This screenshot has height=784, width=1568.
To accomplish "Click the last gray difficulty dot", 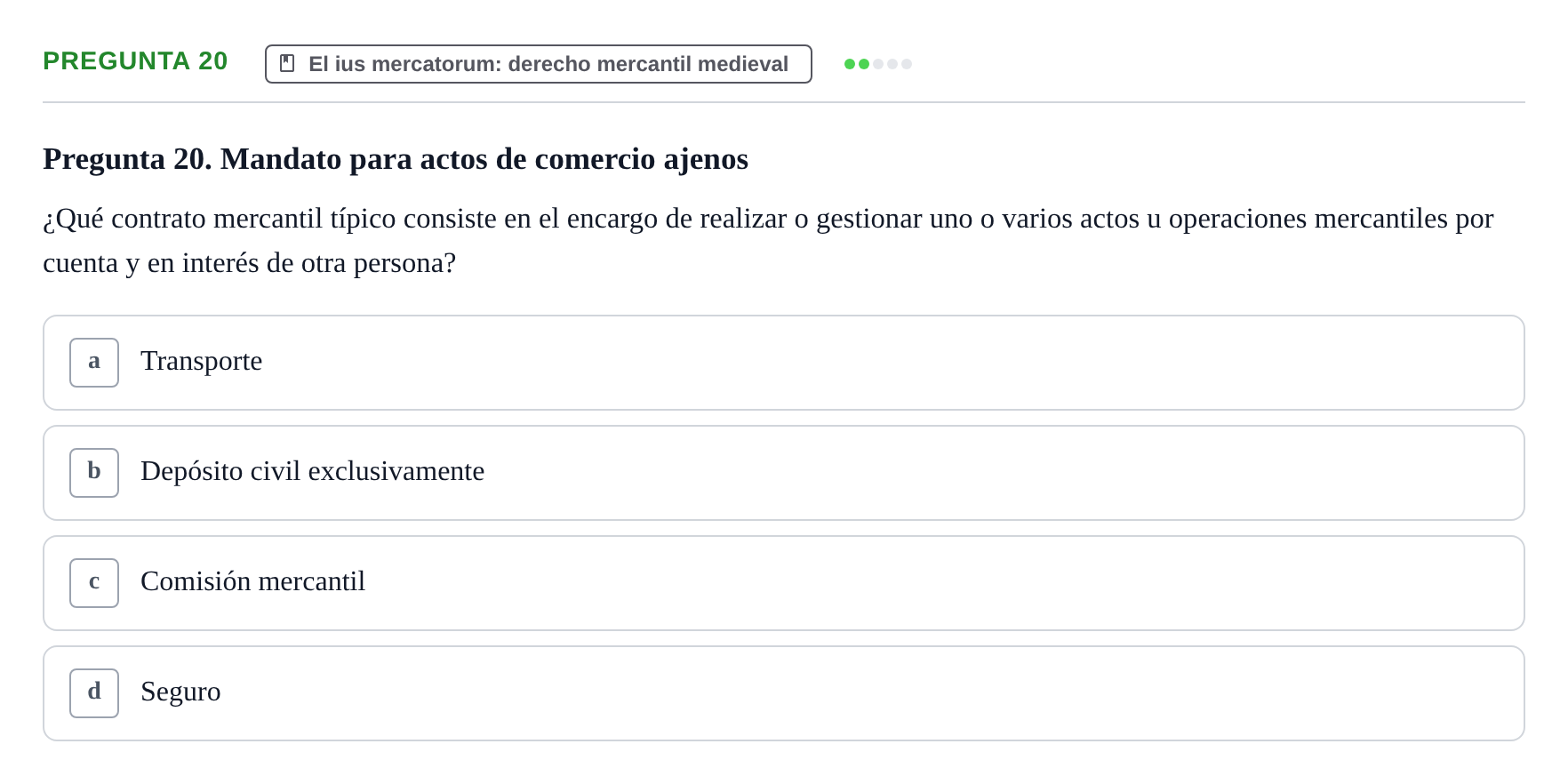I will click(907, 64).
